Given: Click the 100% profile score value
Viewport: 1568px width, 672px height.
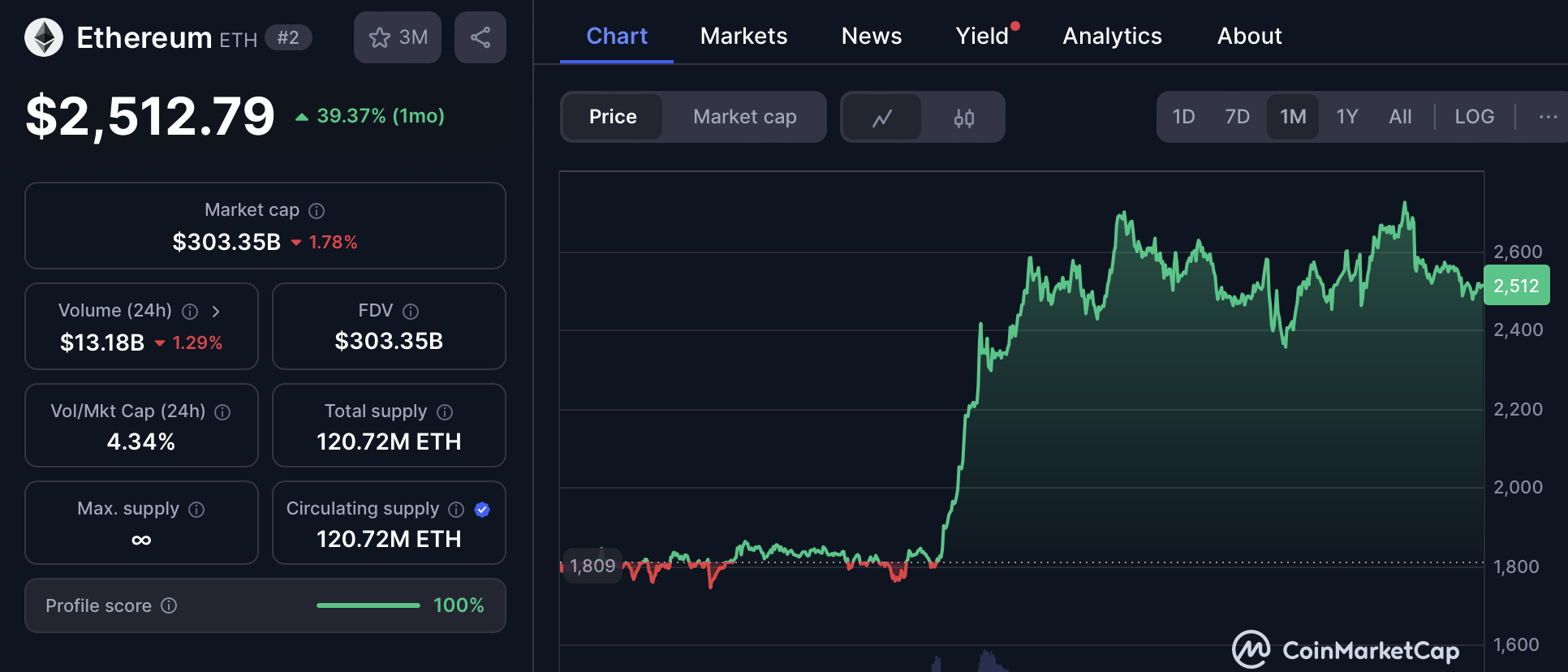Looking at the screenshot, I should point(459,605).
